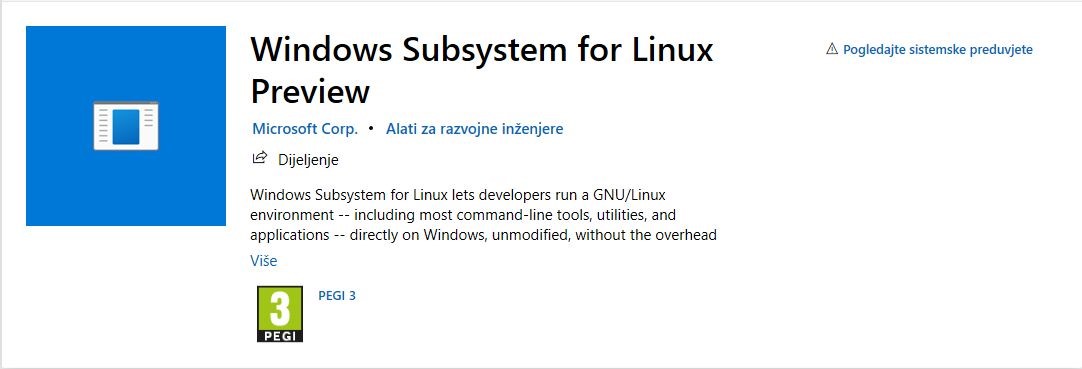Image resolution: width=1082 pixels, height=369 pixels.
Task: Select the Dijeljenje share label
Action: 308,160
